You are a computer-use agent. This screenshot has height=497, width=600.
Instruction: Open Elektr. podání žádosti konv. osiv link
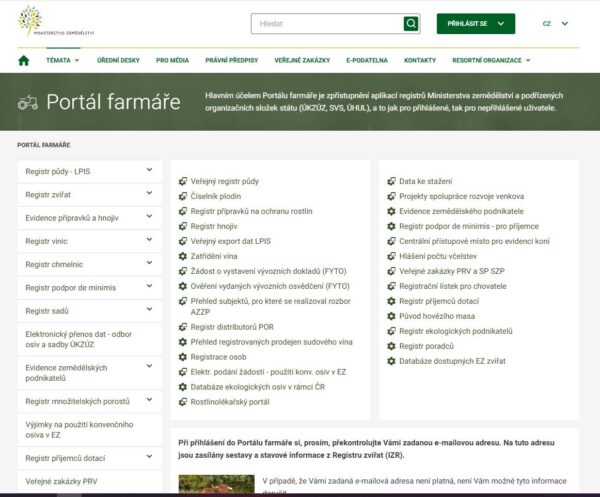click(x=268, y=372)
